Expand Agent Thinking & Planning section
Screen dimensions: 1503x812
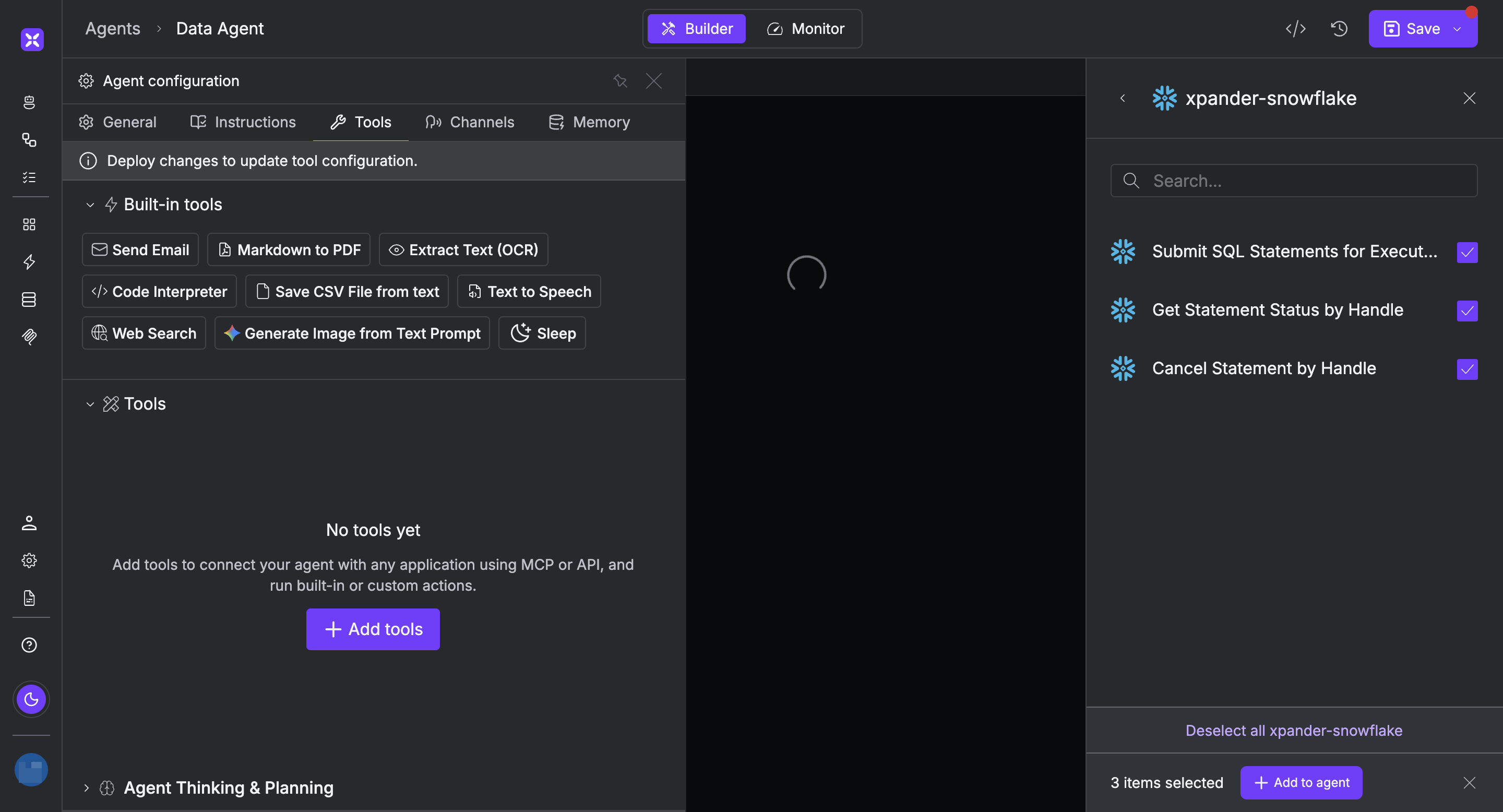point(86,788)
